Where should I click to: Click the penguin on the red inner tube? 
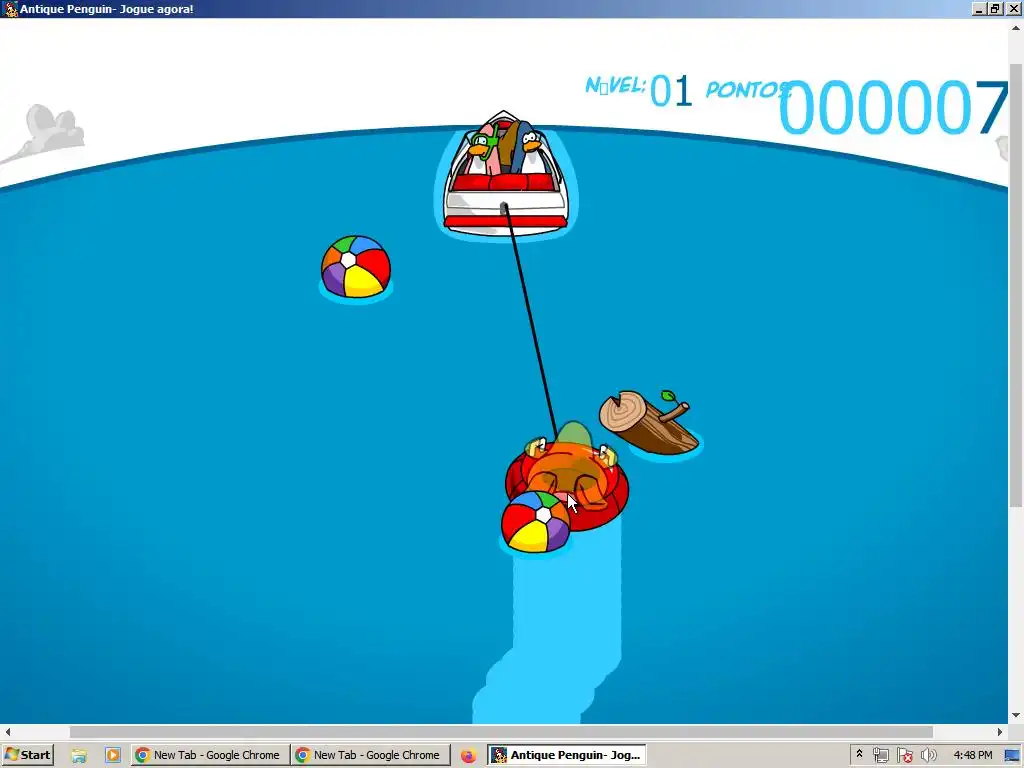(x=568, y=475)
